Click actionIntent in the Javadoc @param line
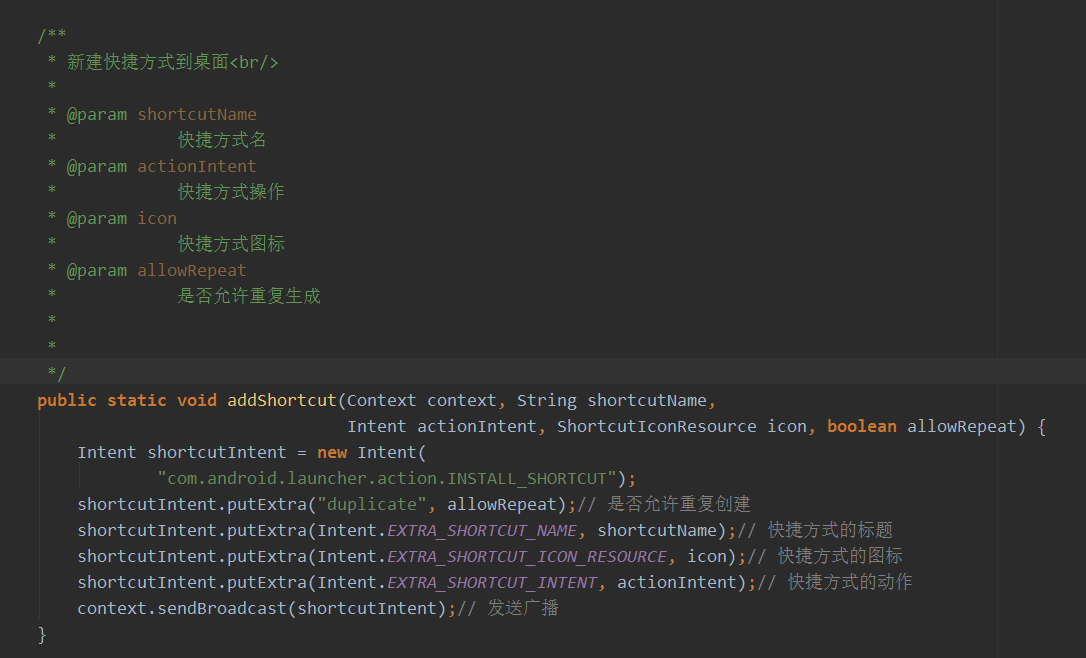The height and width of the screenshot is (658, 1086). (197, 166)
